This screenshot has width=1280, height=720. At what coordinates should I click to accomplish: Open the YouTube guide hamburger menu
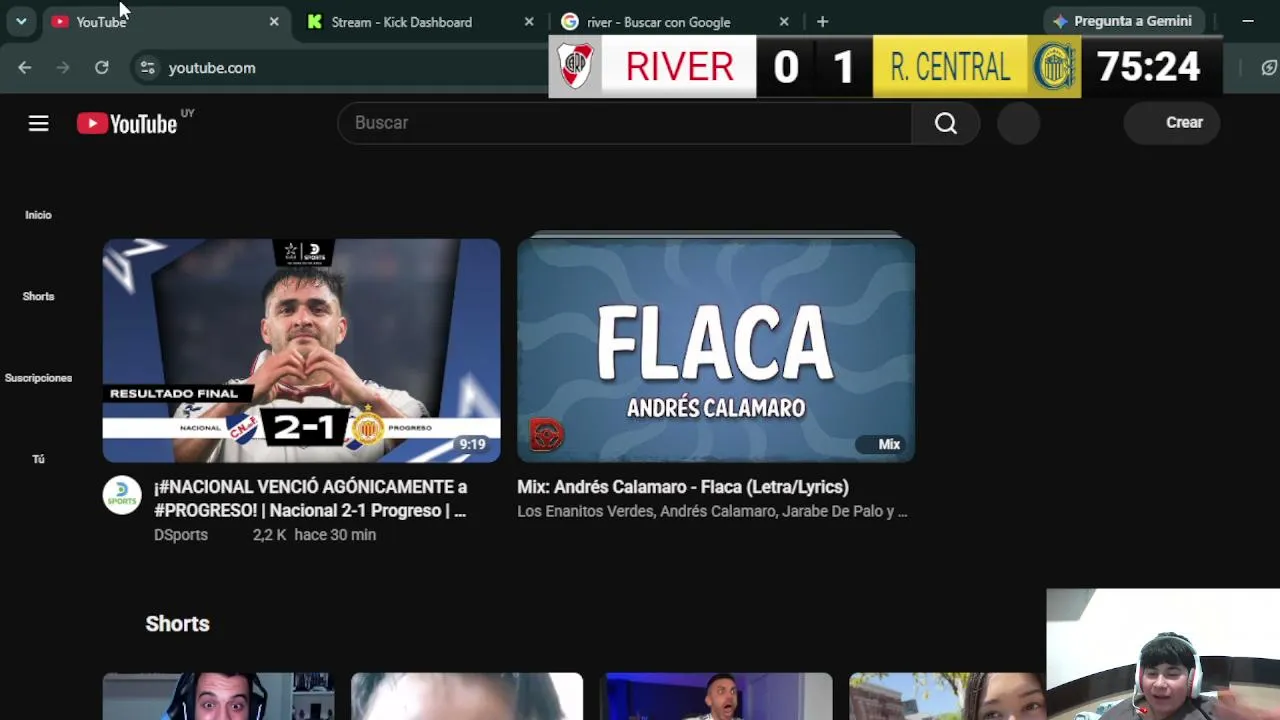(x=38, y=123)
